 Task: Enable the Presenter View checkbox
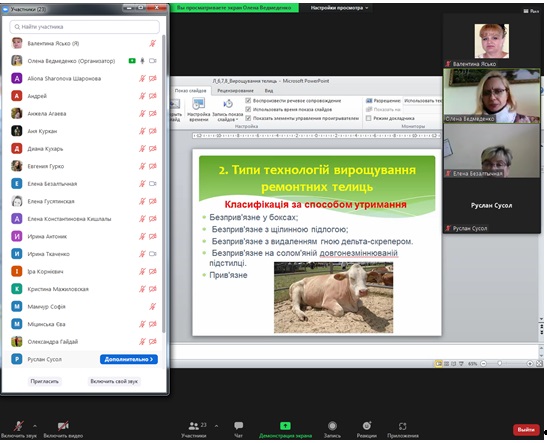point(369,118)
